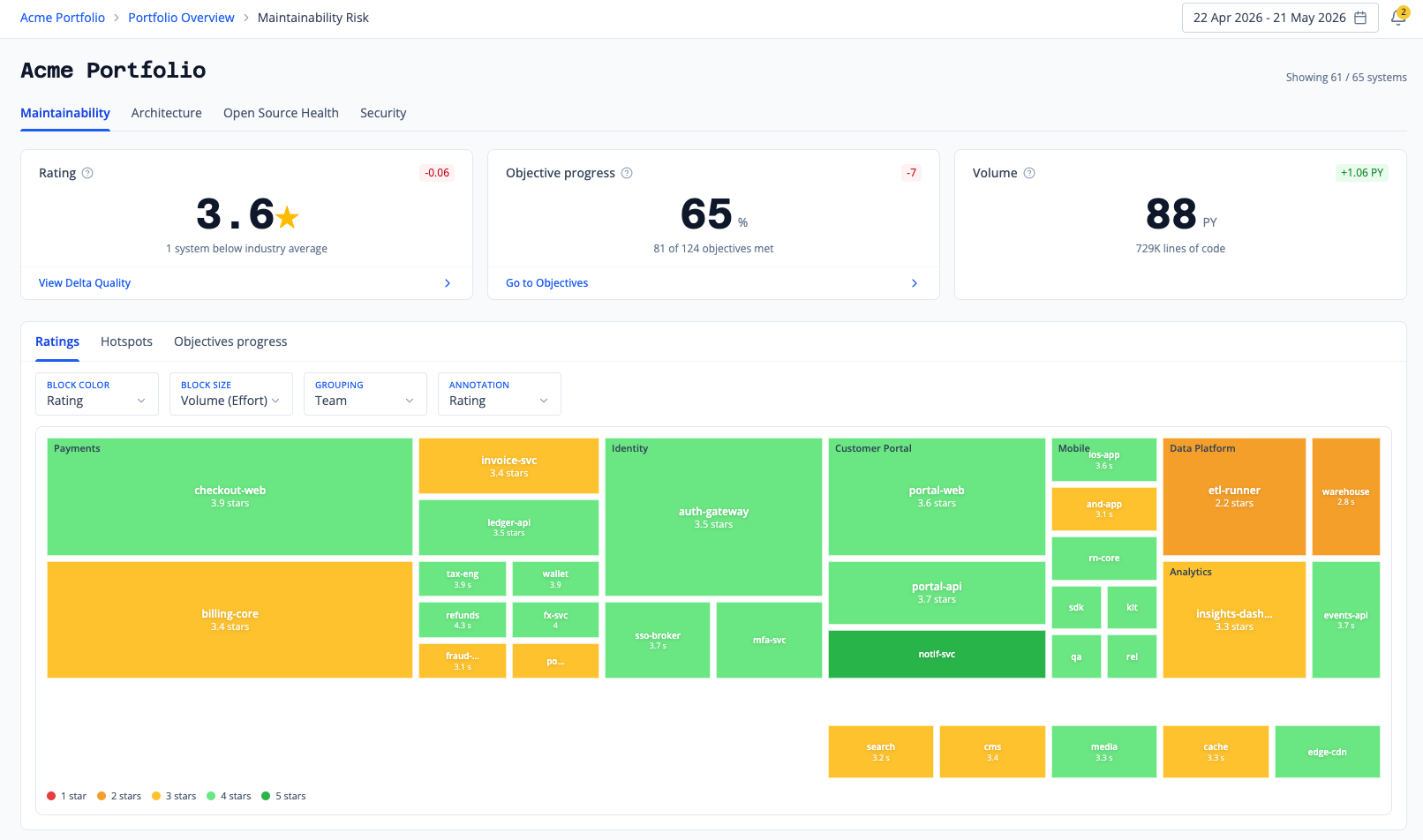
Task: Open the Block Size dropdown
Action: pos(231,394)
